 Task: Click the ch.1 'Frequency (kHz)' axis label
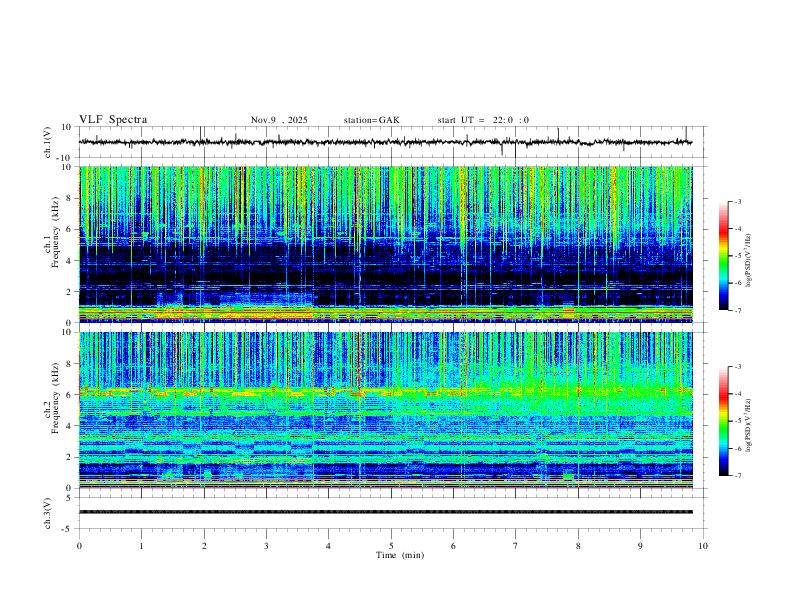(x=56, y=233)
